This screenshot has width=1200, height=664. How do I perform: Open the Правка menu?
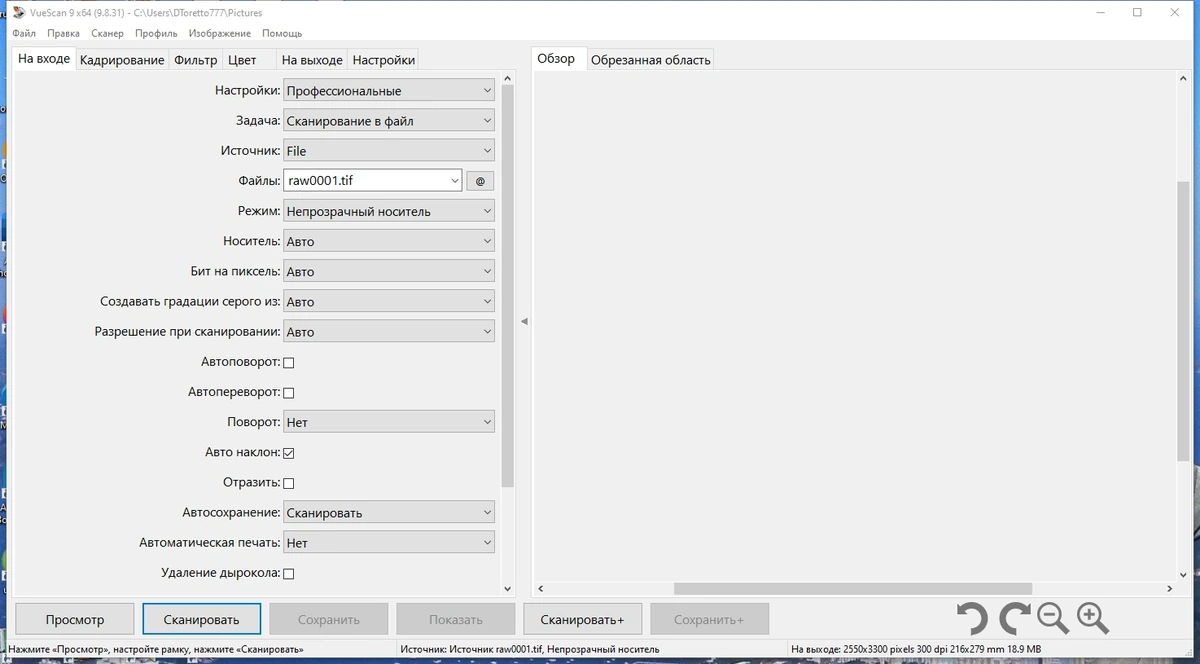click(x=63, y=33)
